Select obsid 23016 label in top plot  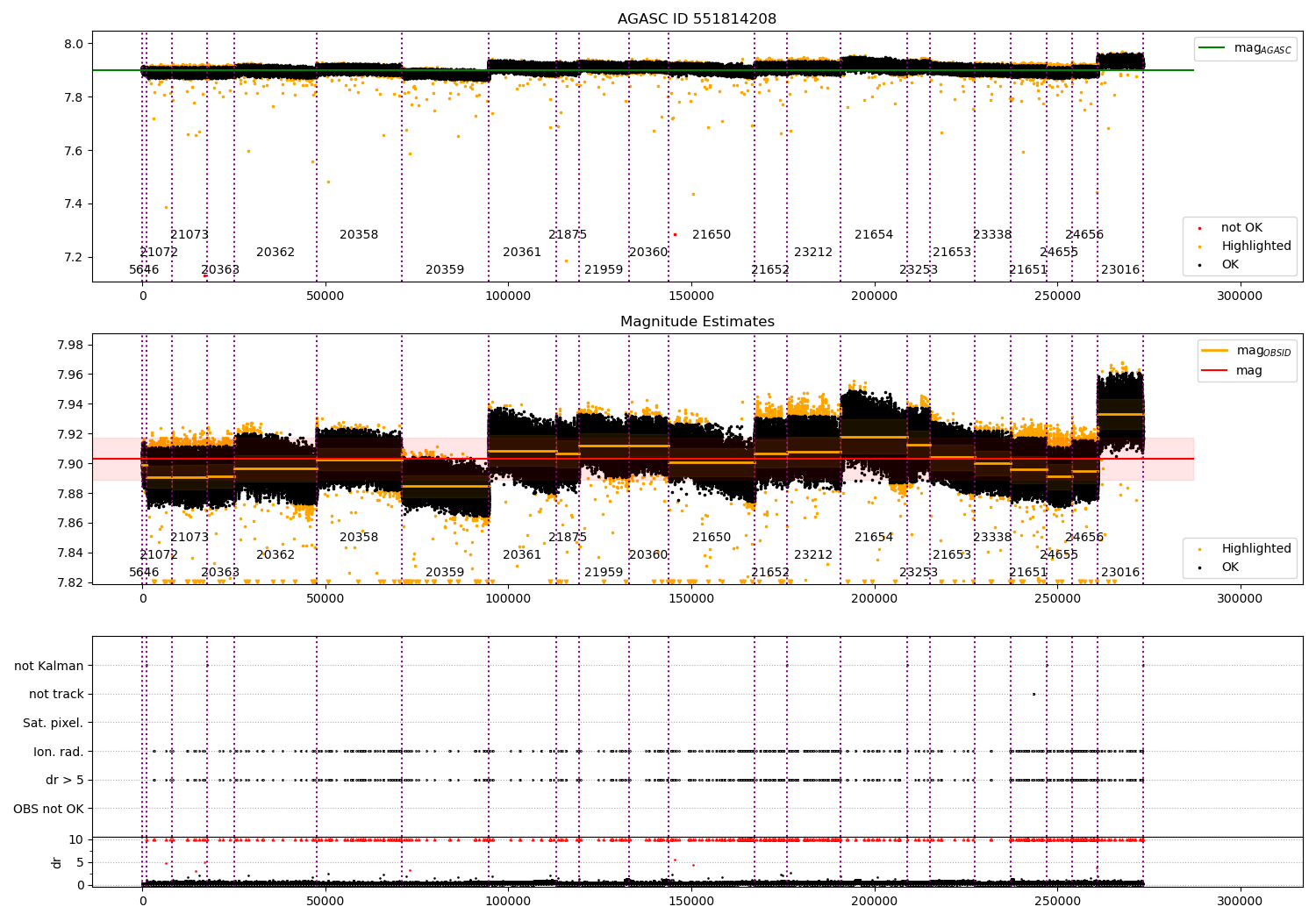1120,270
